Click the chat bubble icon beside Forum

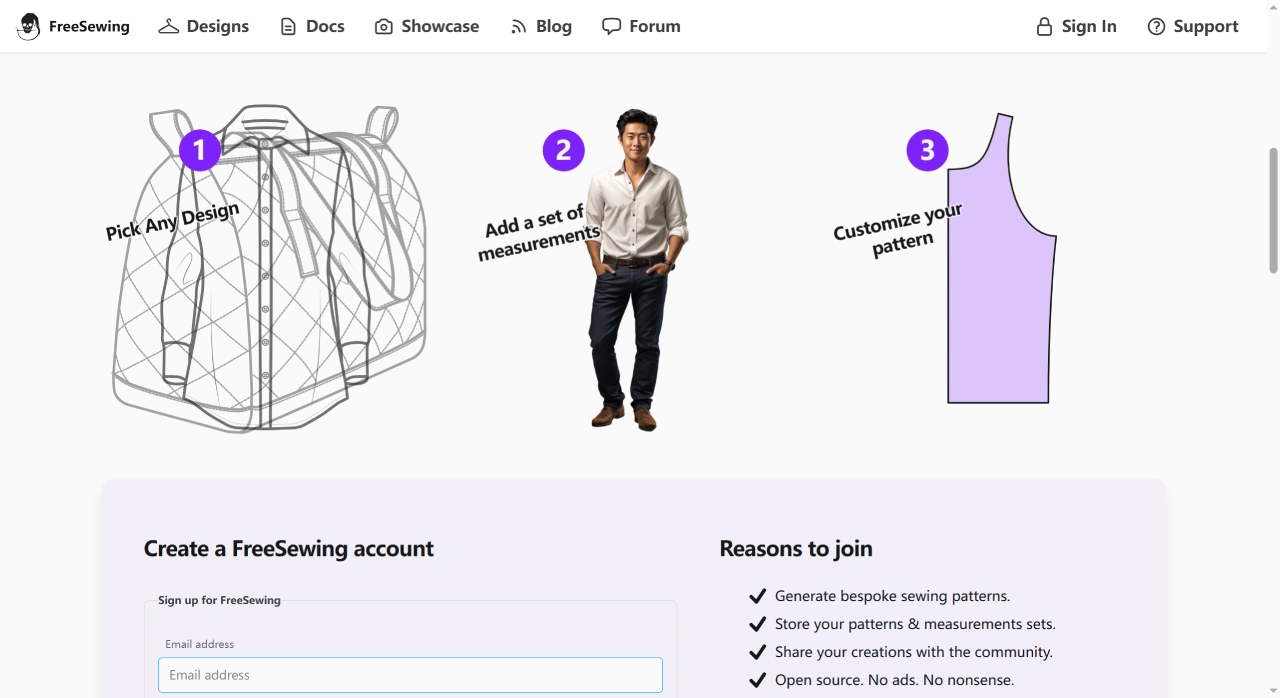click(611, 27)
